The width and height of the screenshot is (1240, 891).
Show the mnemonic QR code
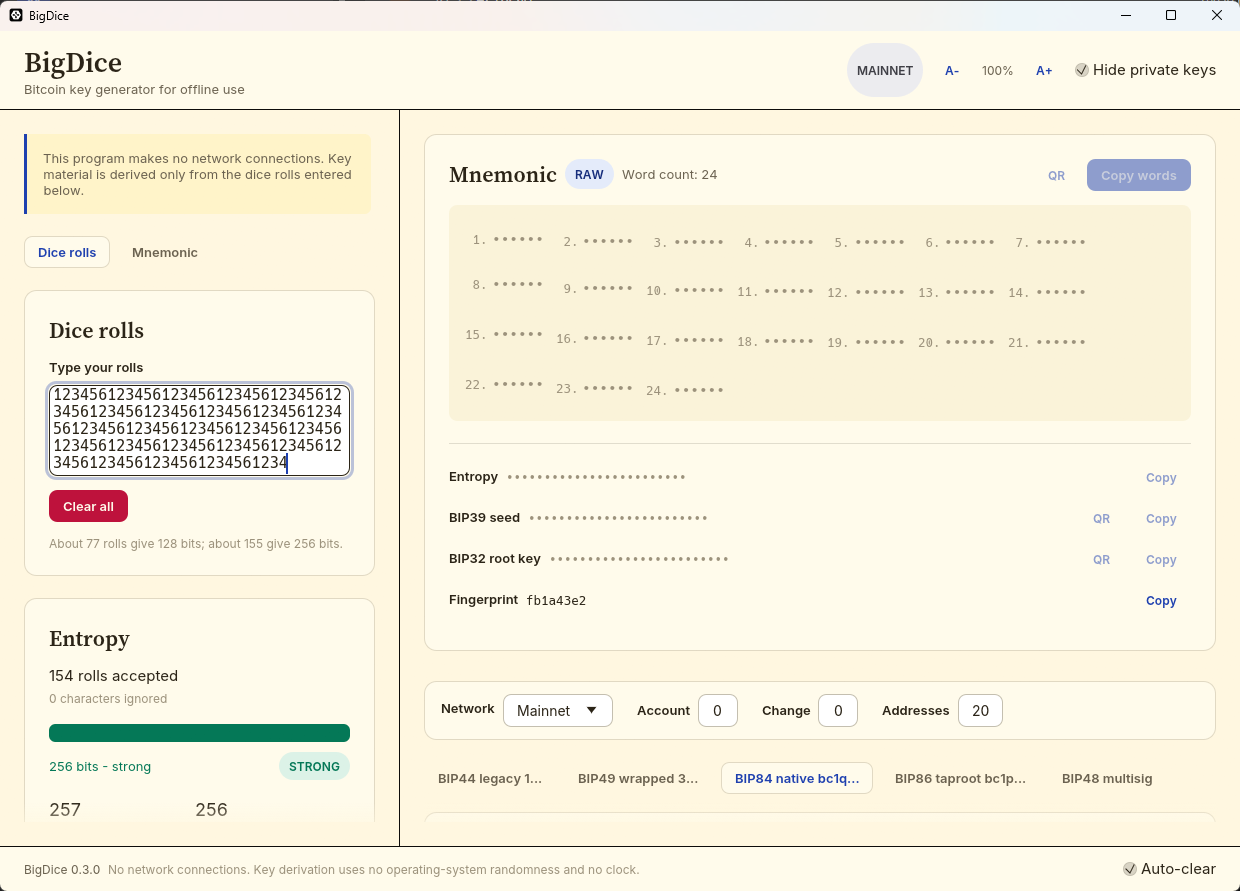point(1056,175)
